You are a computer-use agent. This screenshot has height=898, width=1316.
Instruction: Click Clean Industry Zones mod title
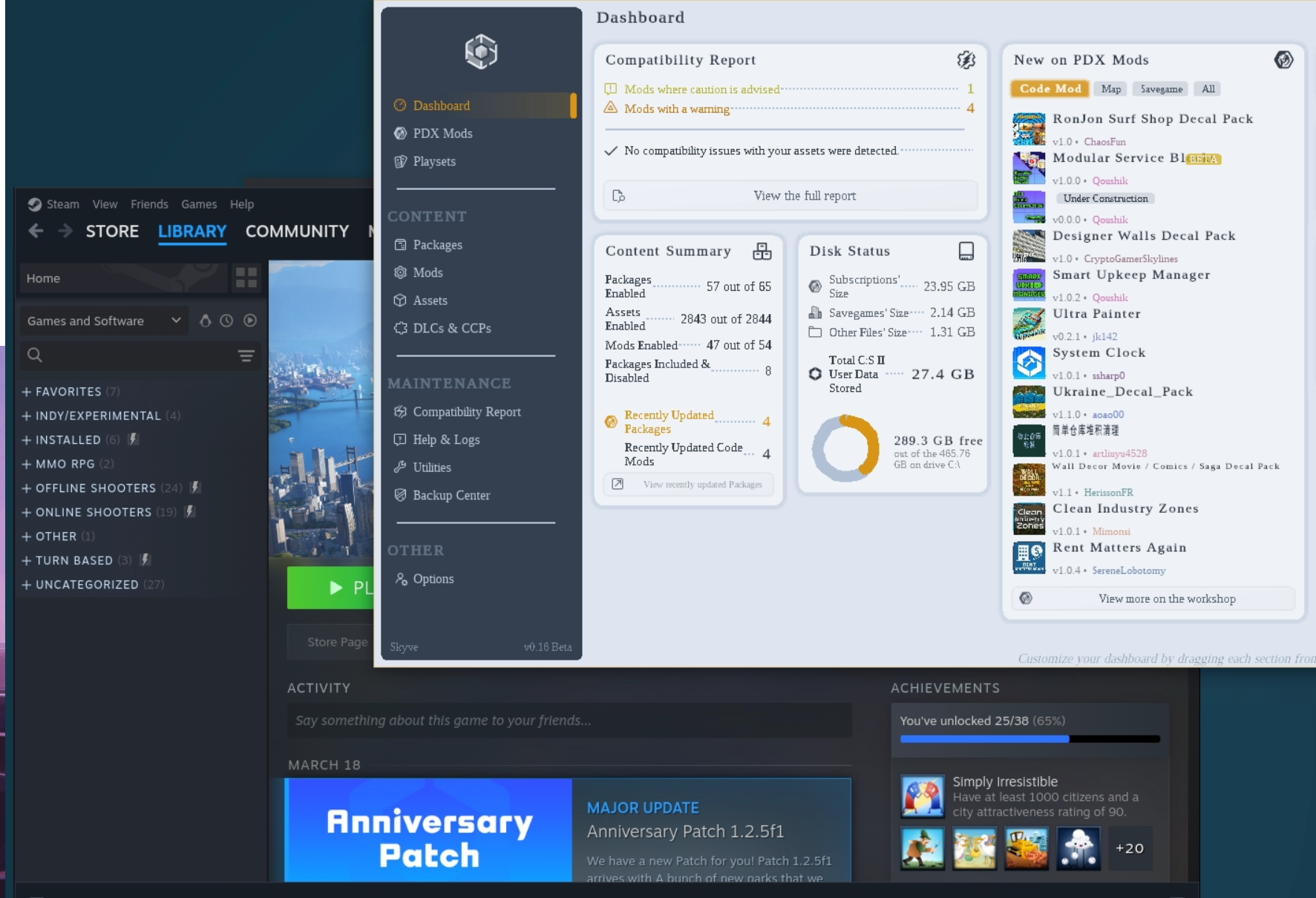(x=1125, y=509)
